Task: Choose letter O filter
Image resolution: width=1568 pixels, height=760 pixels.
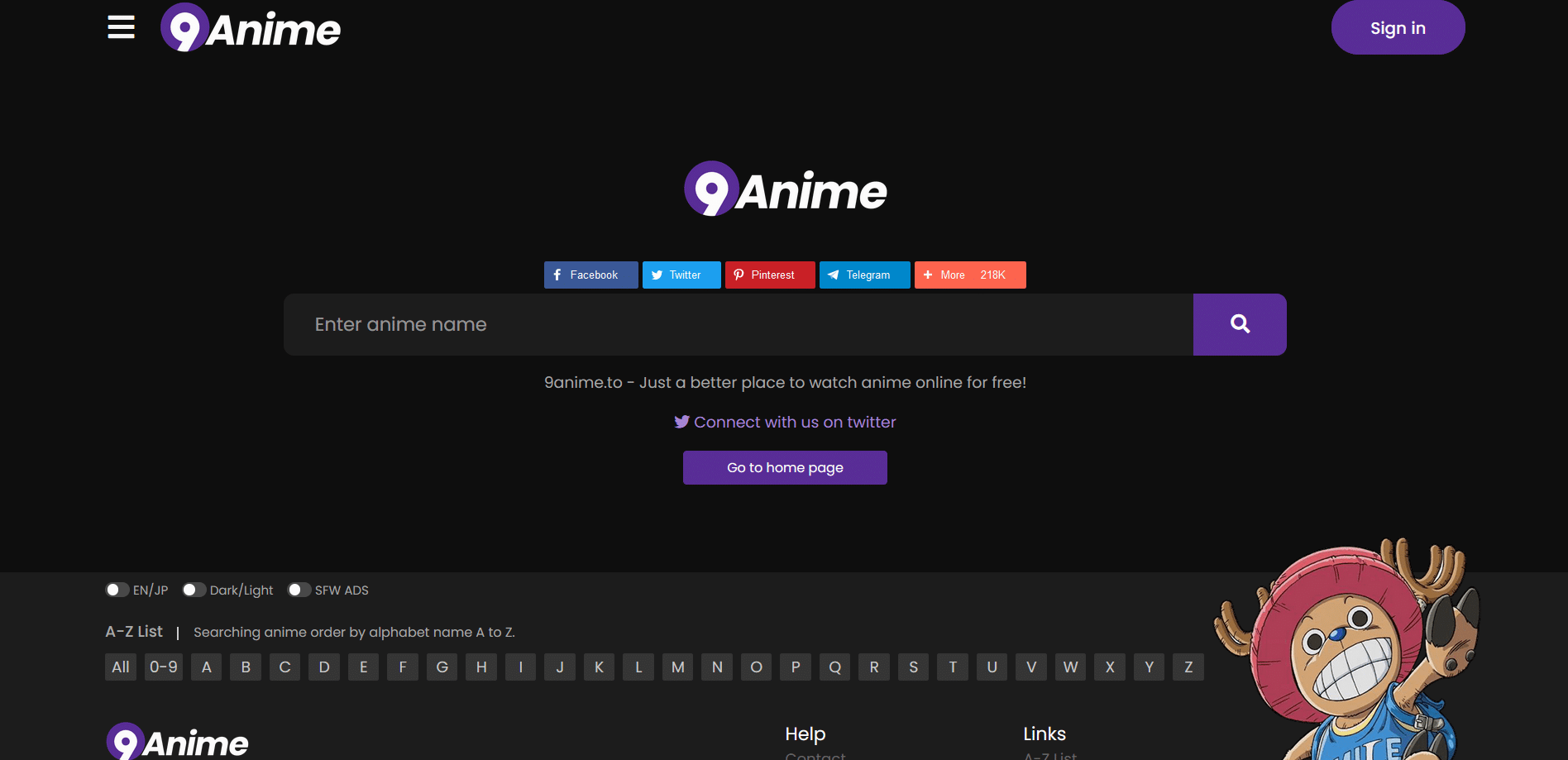Action: 757,667
